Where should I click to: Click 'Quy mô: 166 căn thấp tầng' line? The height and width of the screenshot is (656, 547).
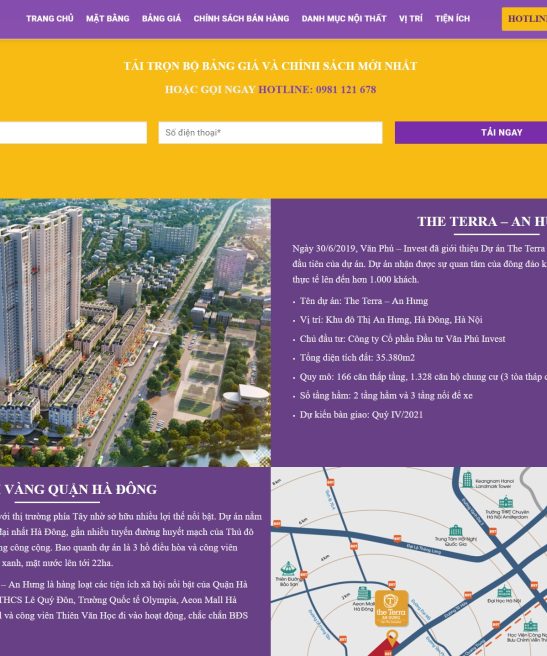click(423, 377)
